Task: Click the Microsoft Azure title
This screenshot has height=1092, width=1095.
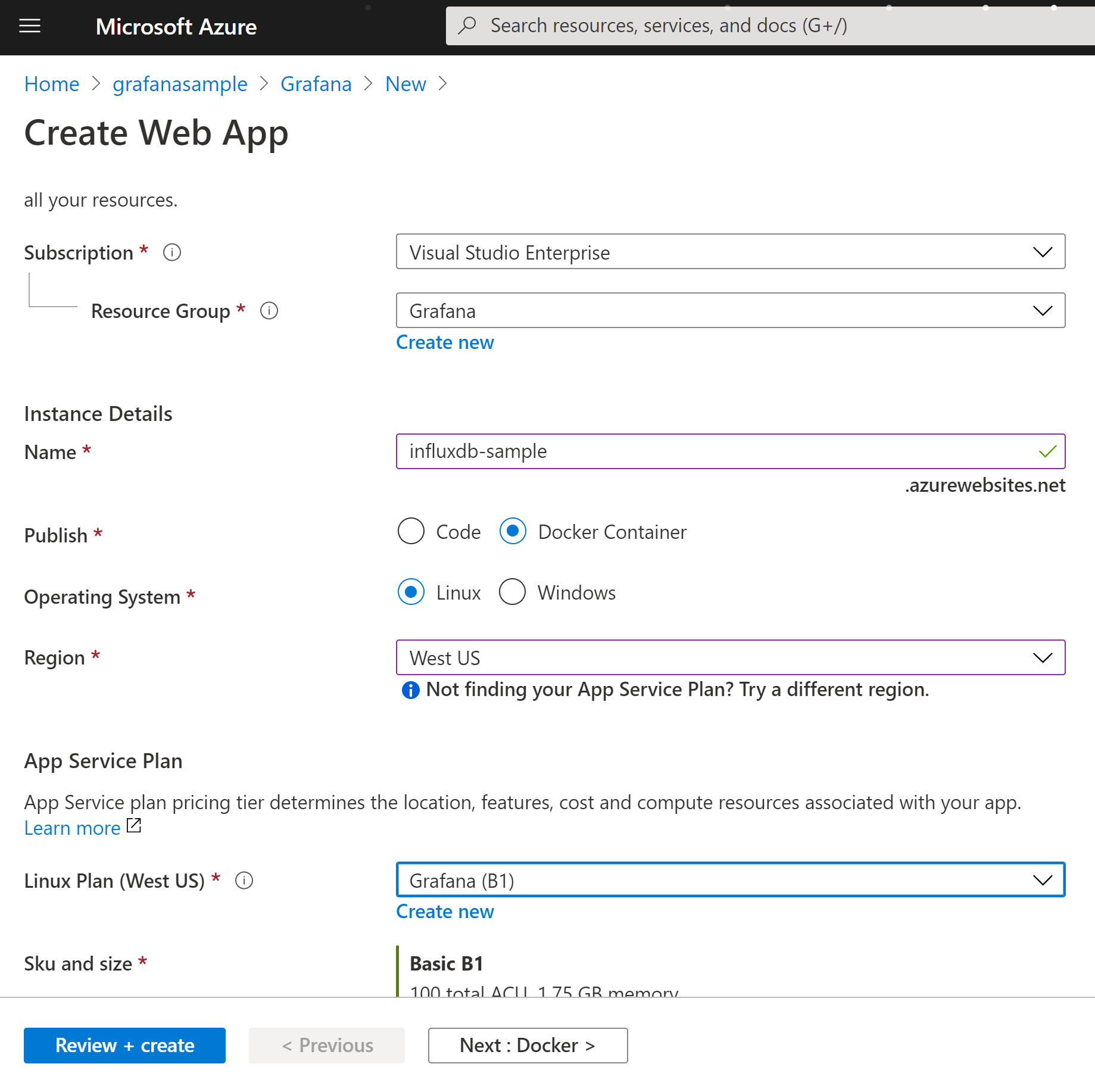Action: point(176,27)
